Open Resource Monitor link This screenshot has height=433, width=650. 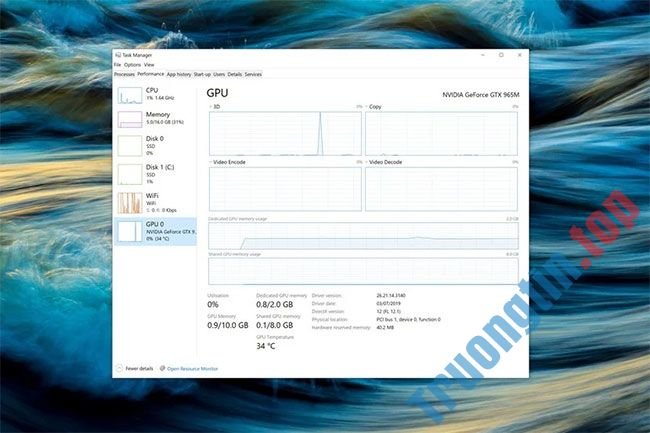pyautogui.click(x=192, y=369)
